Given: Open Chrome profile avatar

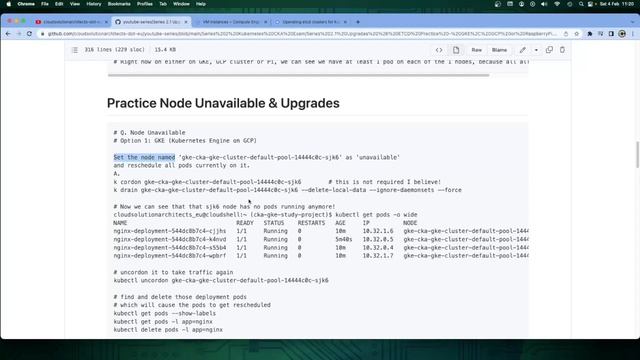Looking at the screenshot, I should click(622, 34).
